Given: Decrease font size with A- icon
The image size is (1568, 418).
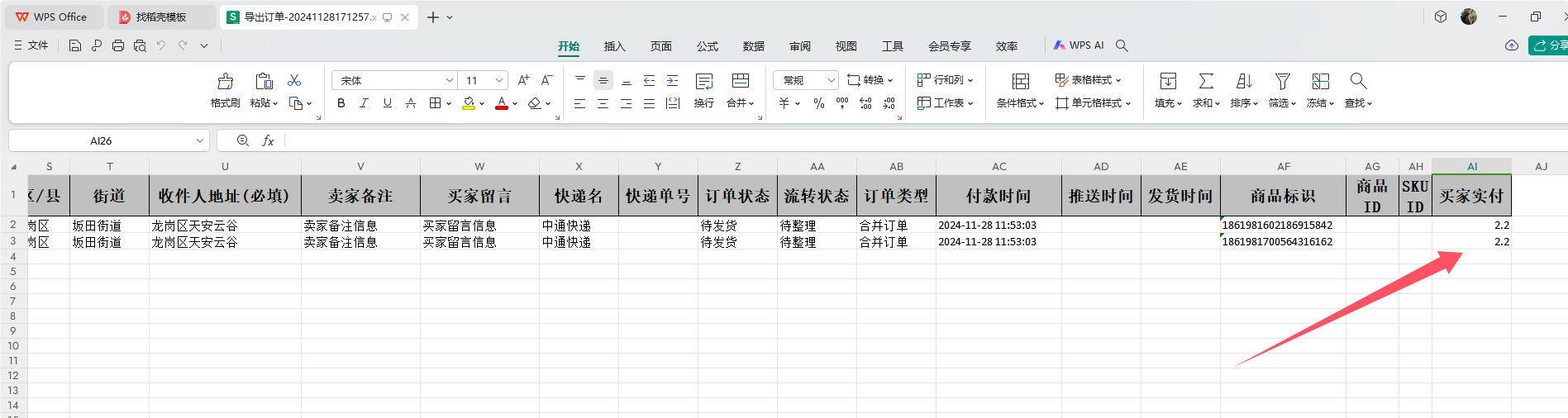Looking at the screenshot, I should click(546, 80).
